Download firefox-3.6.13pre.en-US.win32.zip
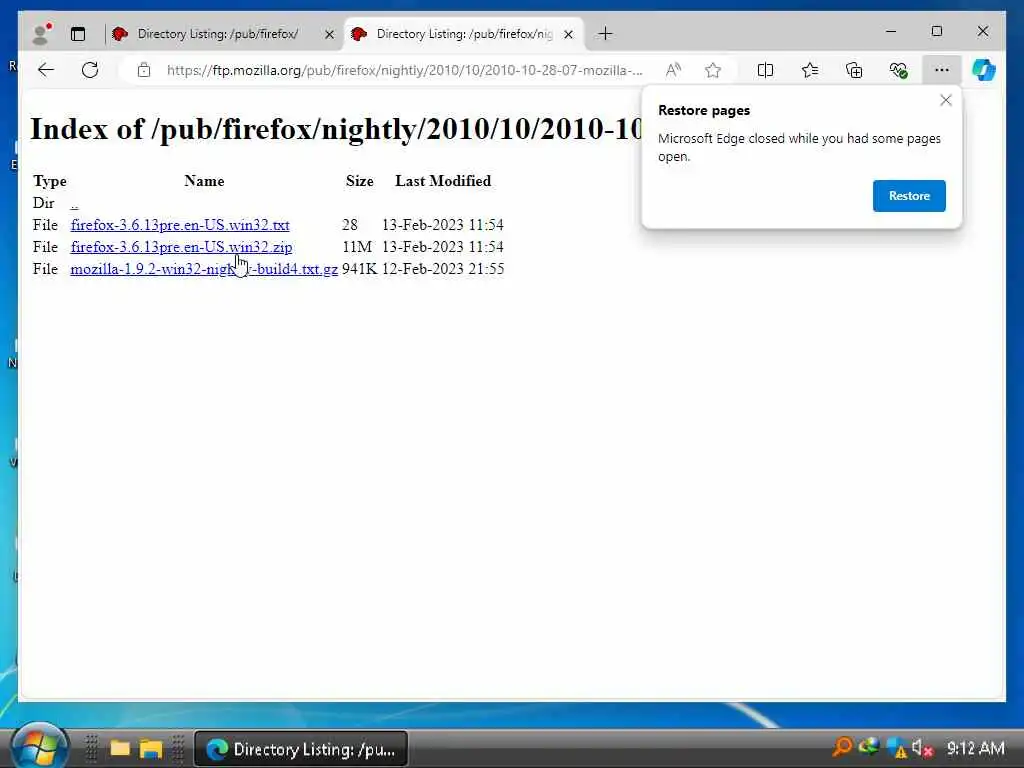Screen dimensions: 1024x768 point(182,248)
